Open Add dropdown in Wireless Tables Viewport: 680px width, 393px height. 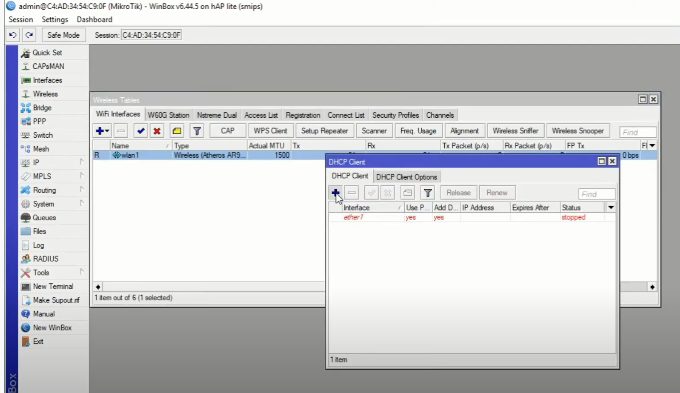pyautogui.click(x=102, y=131)
